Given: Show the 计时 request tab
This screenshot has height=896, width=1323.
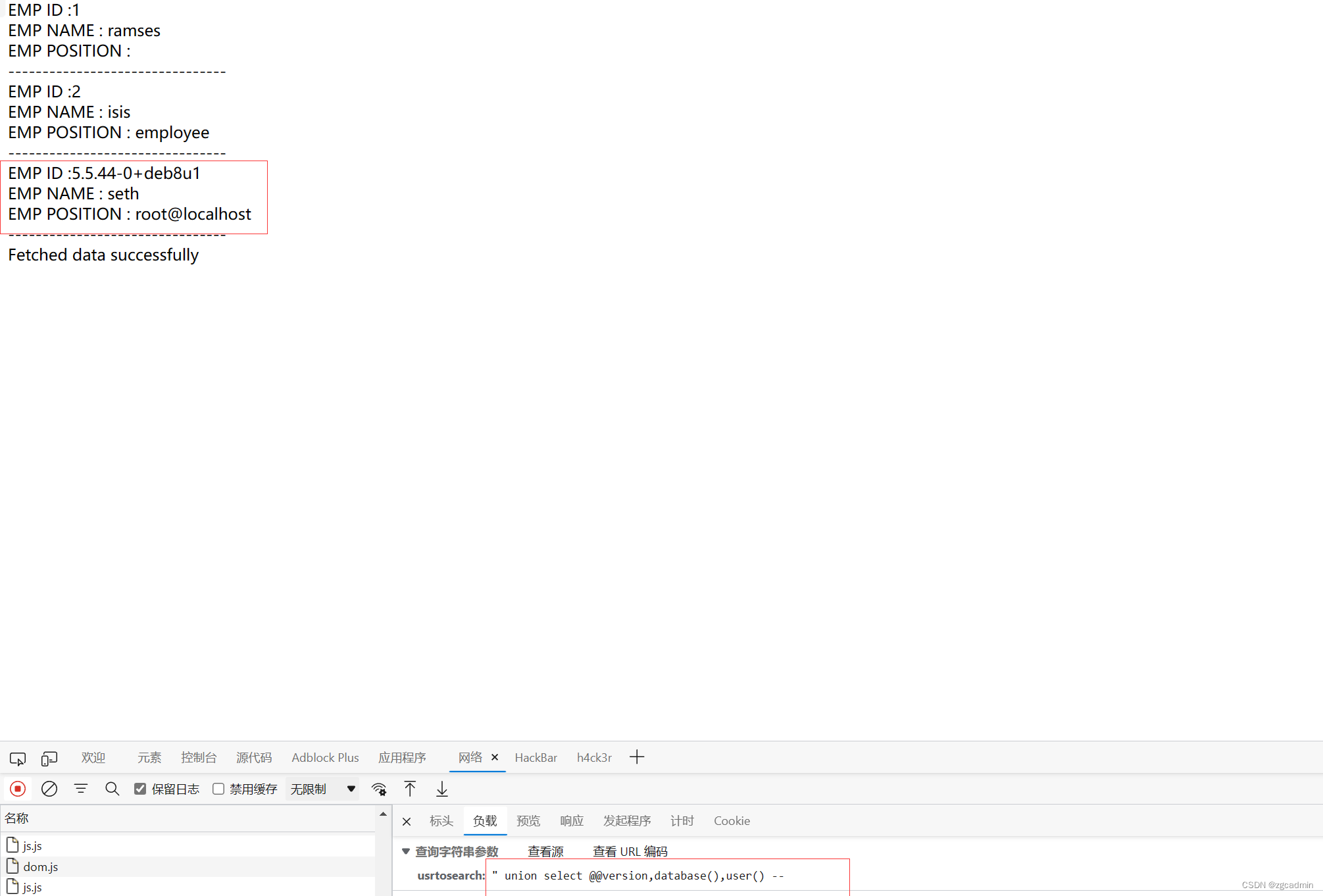Looking at the screenshot, I should coord(682,821).
